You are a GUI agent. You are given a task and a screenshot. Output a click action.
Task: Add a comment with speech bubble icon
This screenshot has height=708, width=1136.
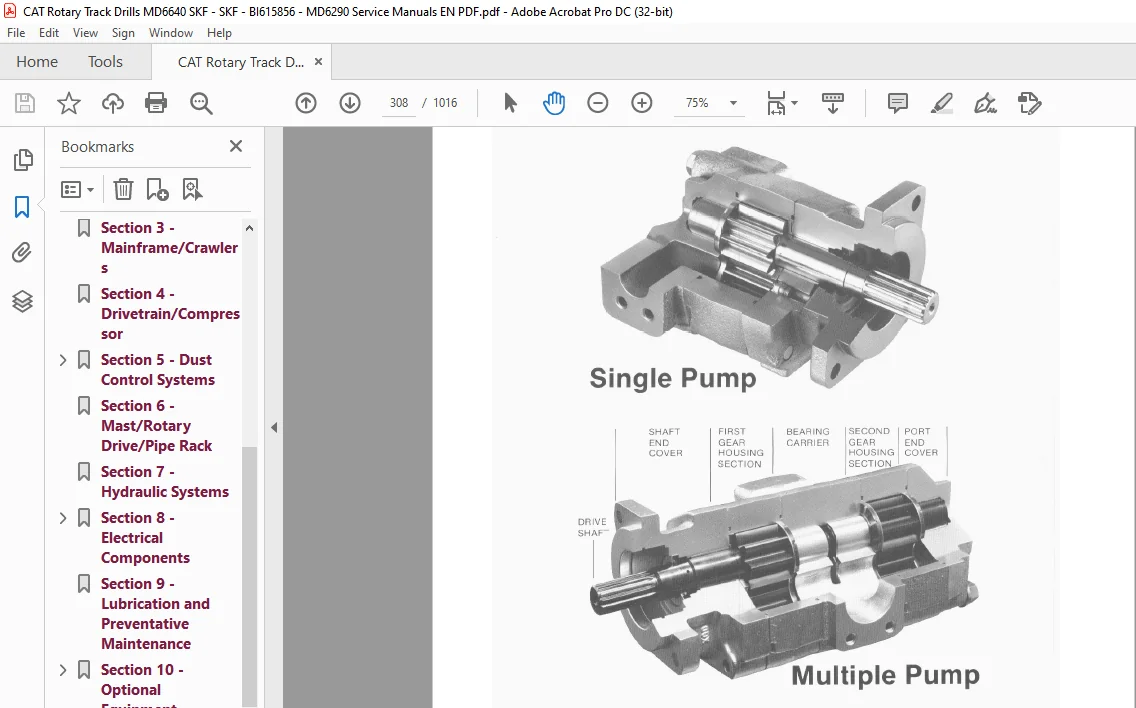pyautogui.click(x=898, y=103)
